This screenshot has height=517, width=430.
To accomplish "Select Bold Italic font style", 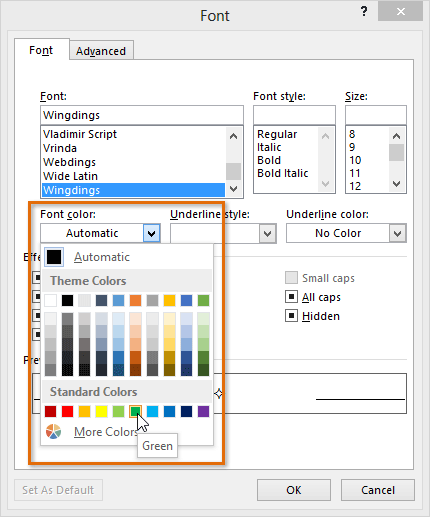I will tap(283, 173).
